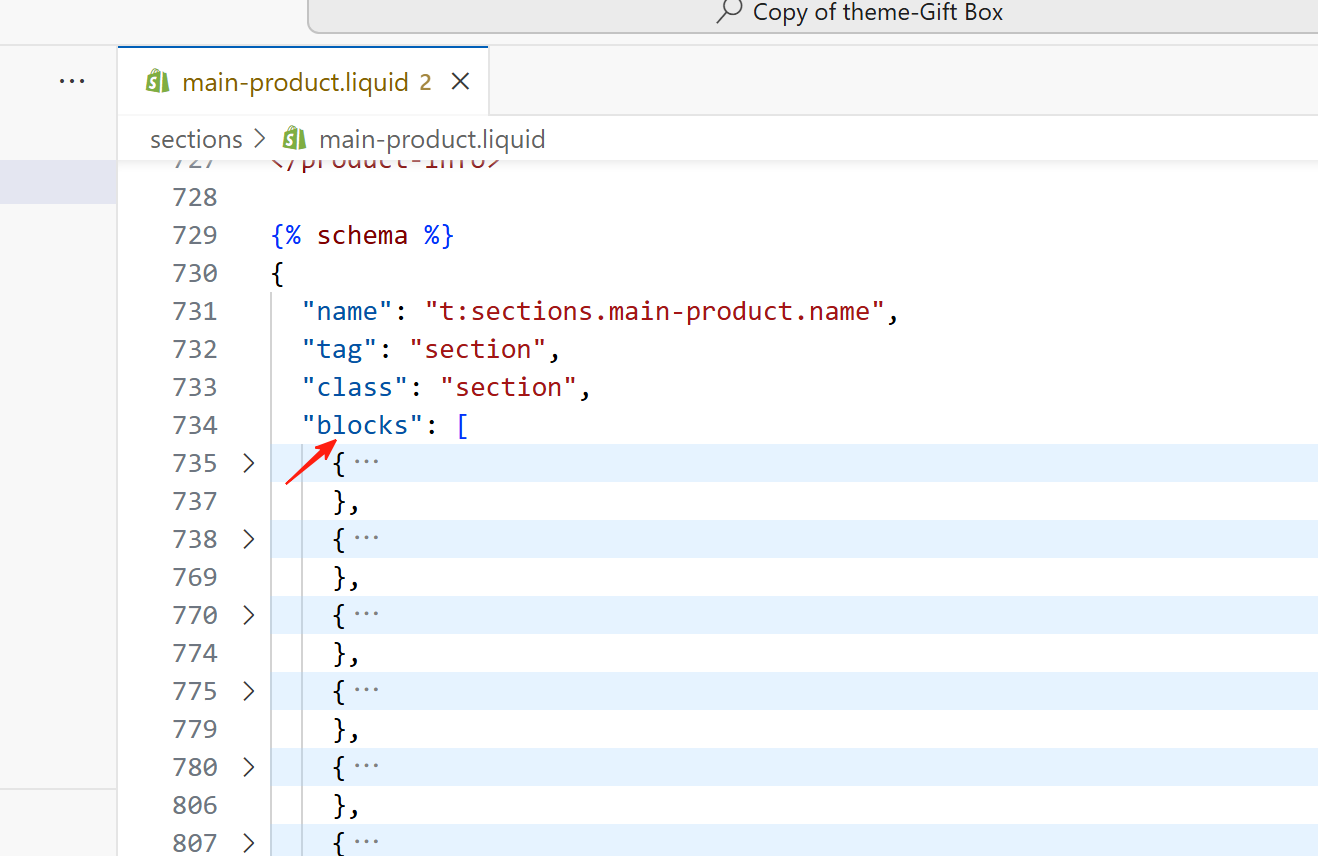Expand the fold chevron at line 780
This screenshot has width=1318, height=856.
pyautogui.click(x=249, y=767)
